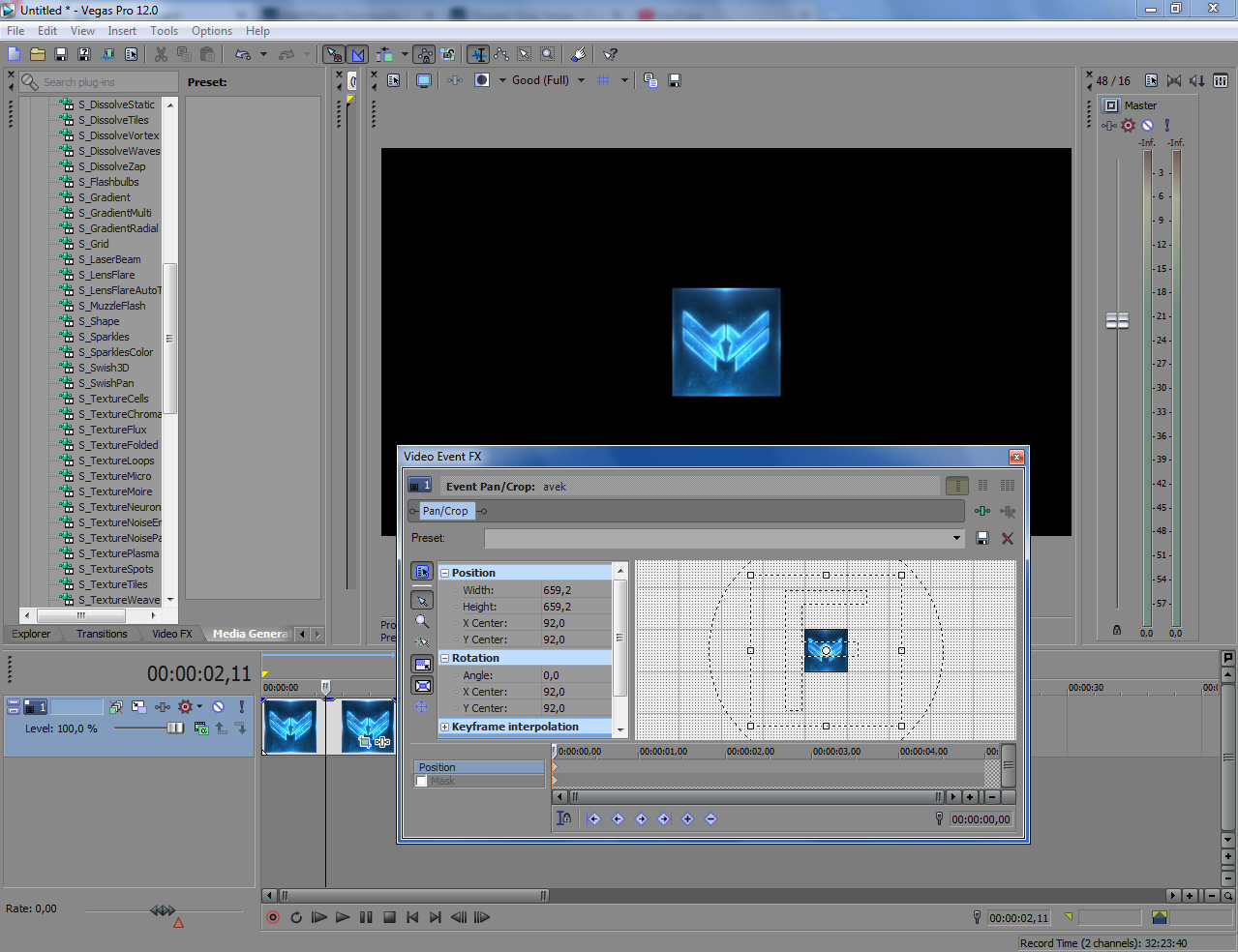This screenshot has width=1238, height=952.
Task: Save preview snapshot to file icon
Action: (x=675, y=80)
